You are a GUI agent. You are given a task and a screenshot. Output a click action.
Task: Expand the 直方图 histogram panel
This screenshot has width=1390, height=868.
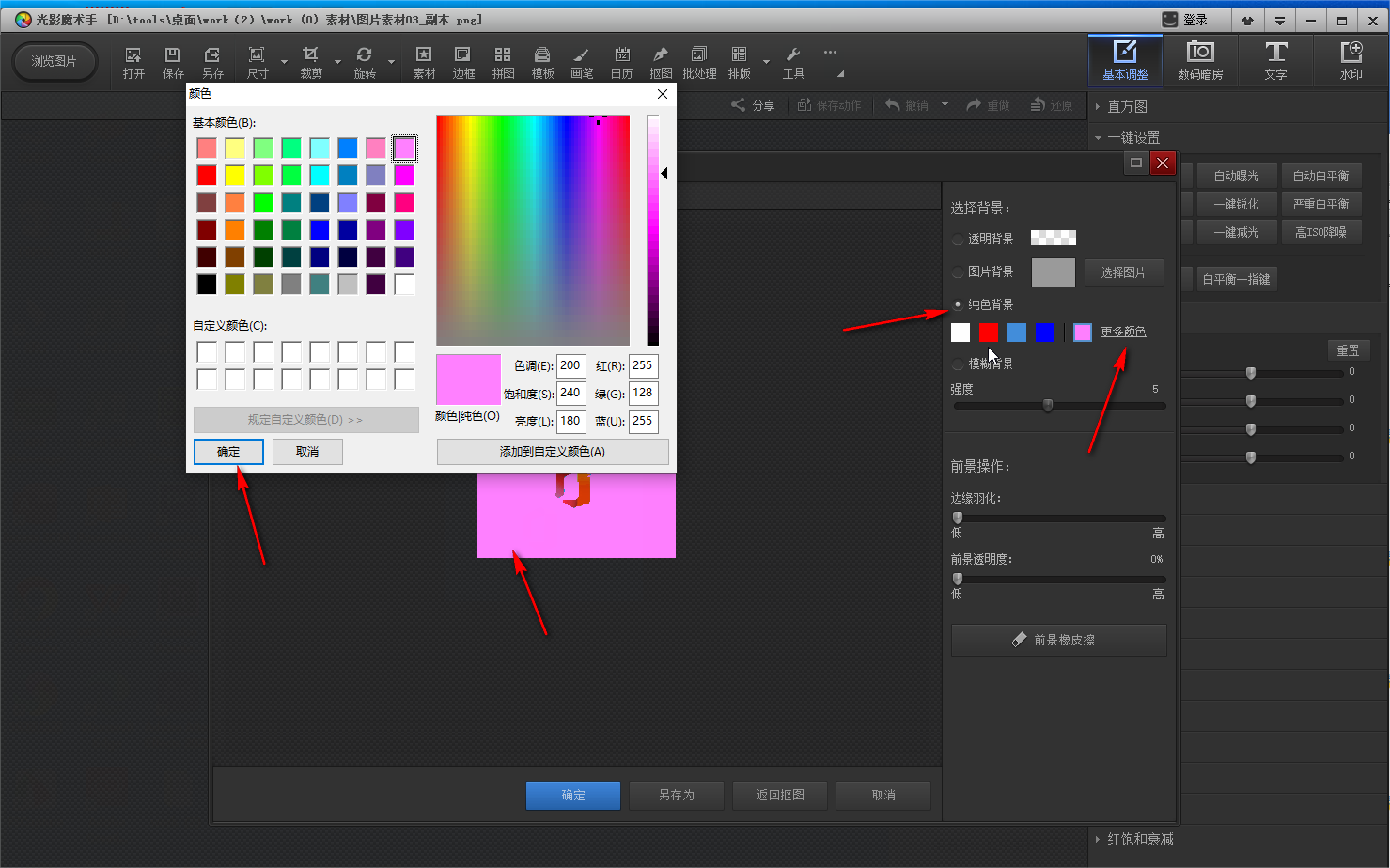coord(1127,106)
